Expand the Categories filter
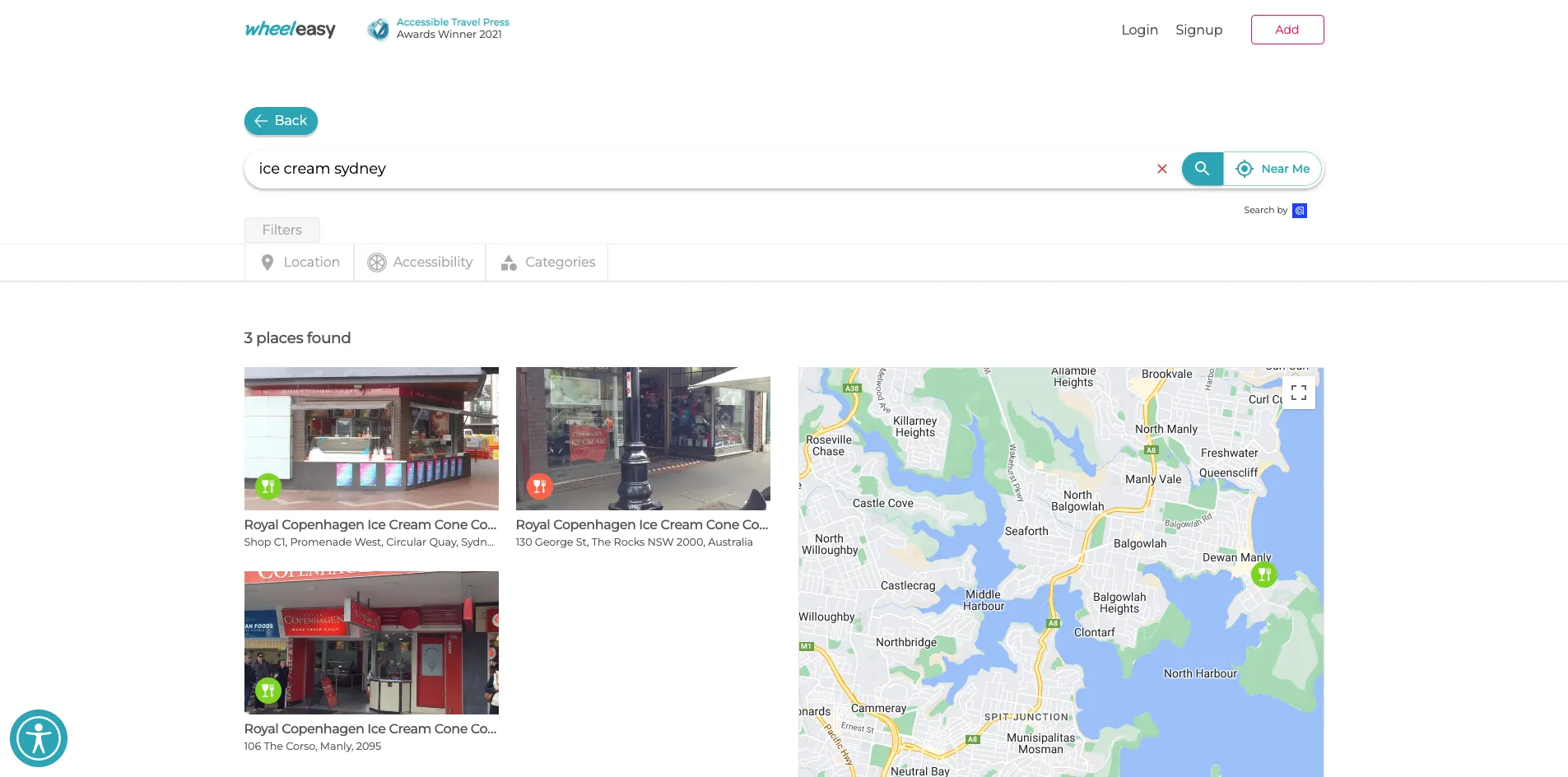This screenshot has width=1568, height=777. [547, 263]
